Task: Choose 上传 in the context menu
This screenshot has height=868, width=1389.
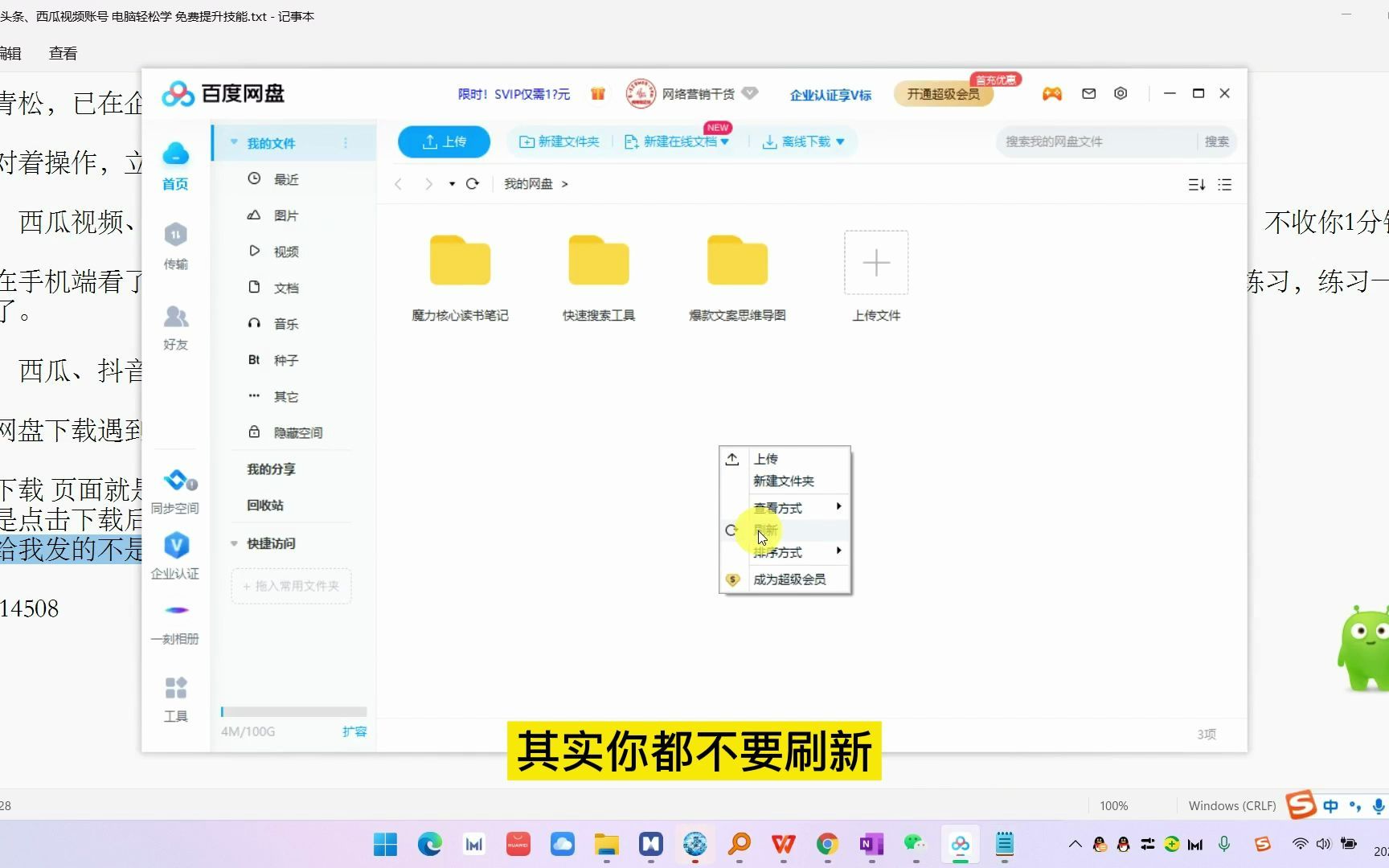Action: [785, 459]
